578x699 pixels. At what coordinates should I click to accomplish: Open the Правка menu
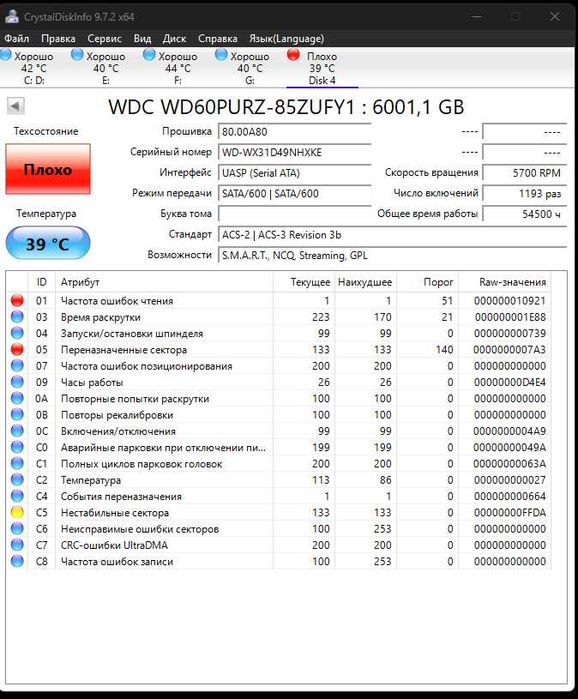click(x=58, y=39)
